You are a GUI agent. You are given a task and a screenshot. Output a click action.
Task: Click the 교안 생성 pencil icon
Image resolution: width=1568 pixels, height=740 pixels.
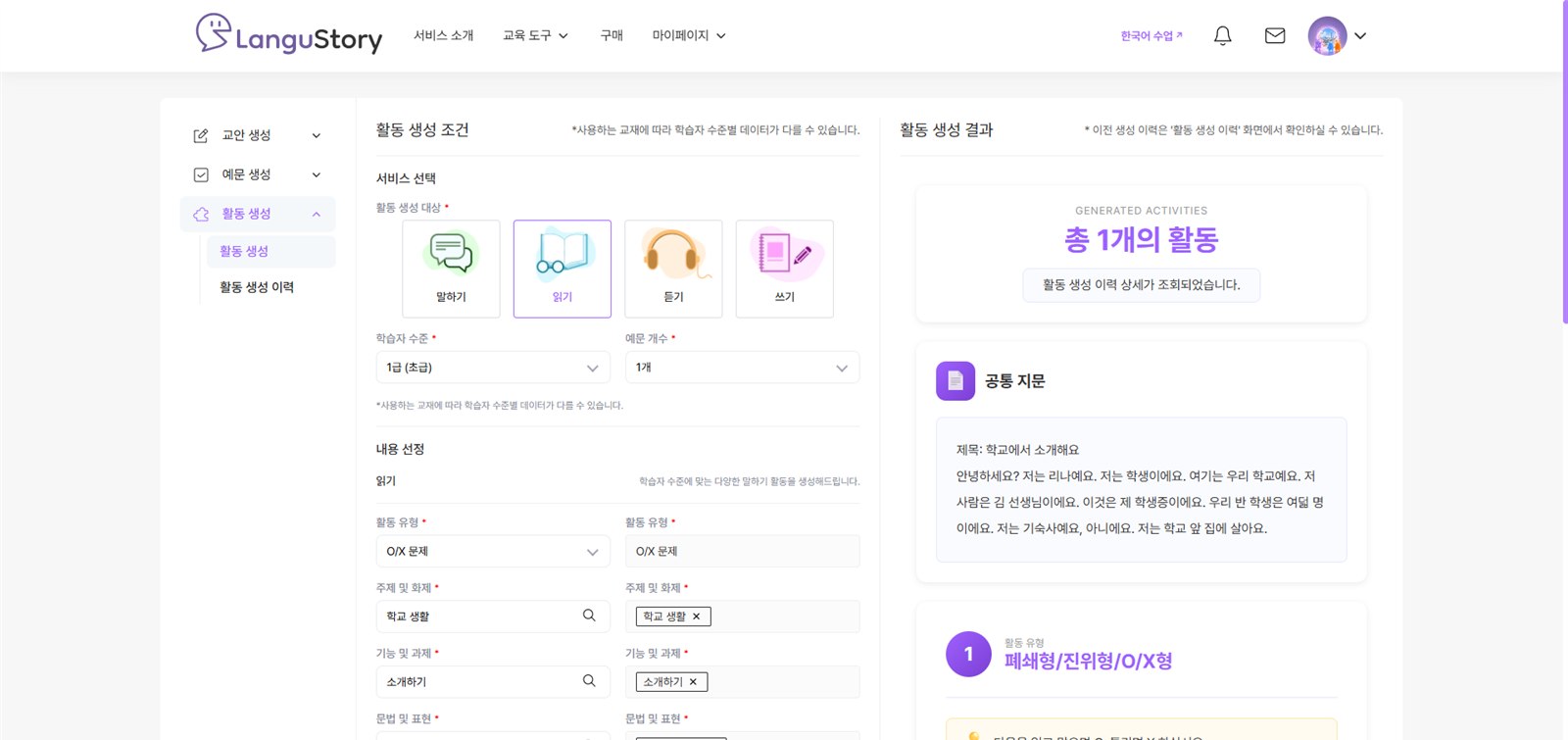coord(201,135)
